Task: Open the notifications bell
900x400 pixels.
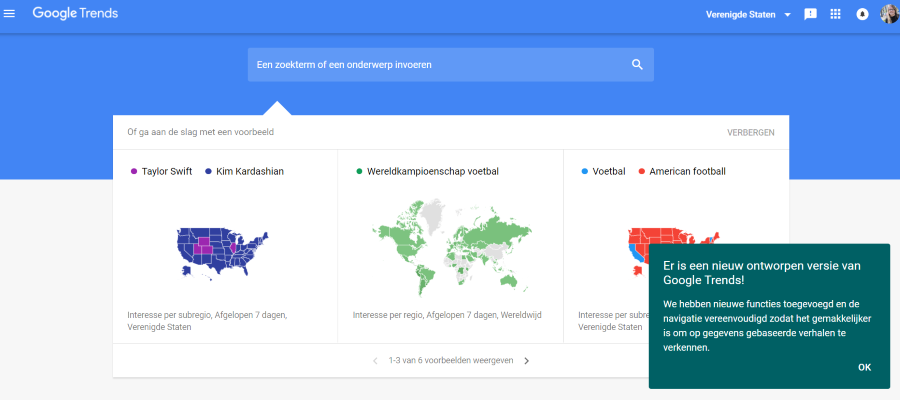Action: pos(861,14)
